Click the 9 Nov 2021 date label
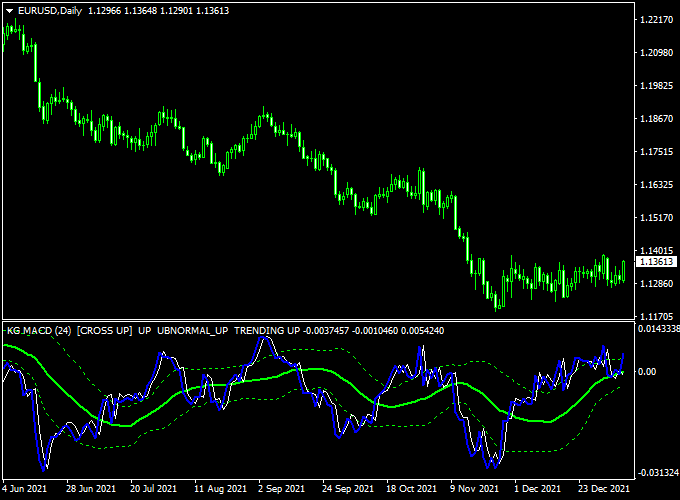This screenshot has height=500, width=680. coord(474,489)
